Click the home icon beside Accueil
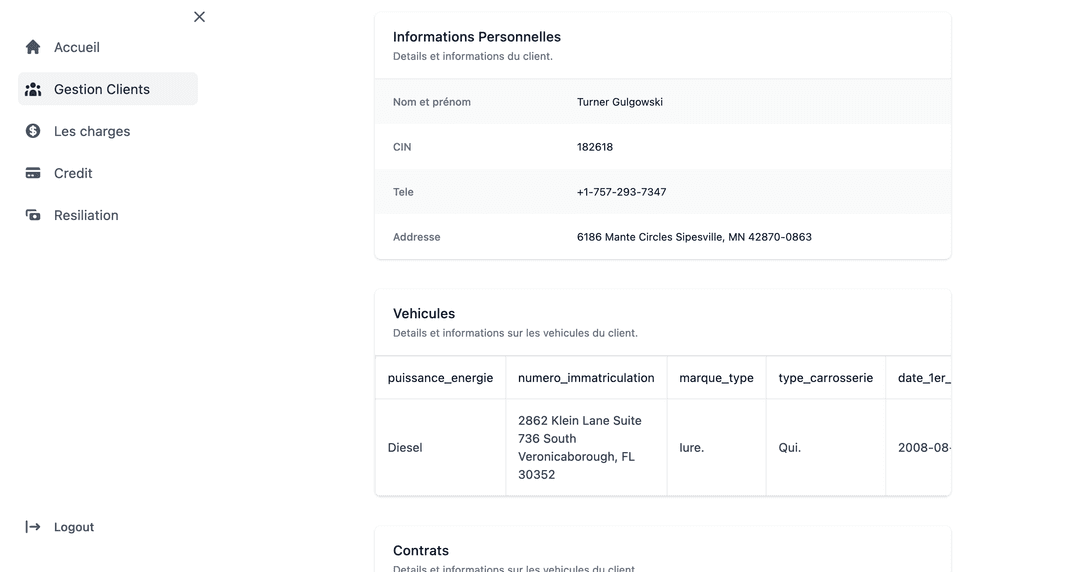This screenshot has height=572, width=1080. click(x=33, y=47)
